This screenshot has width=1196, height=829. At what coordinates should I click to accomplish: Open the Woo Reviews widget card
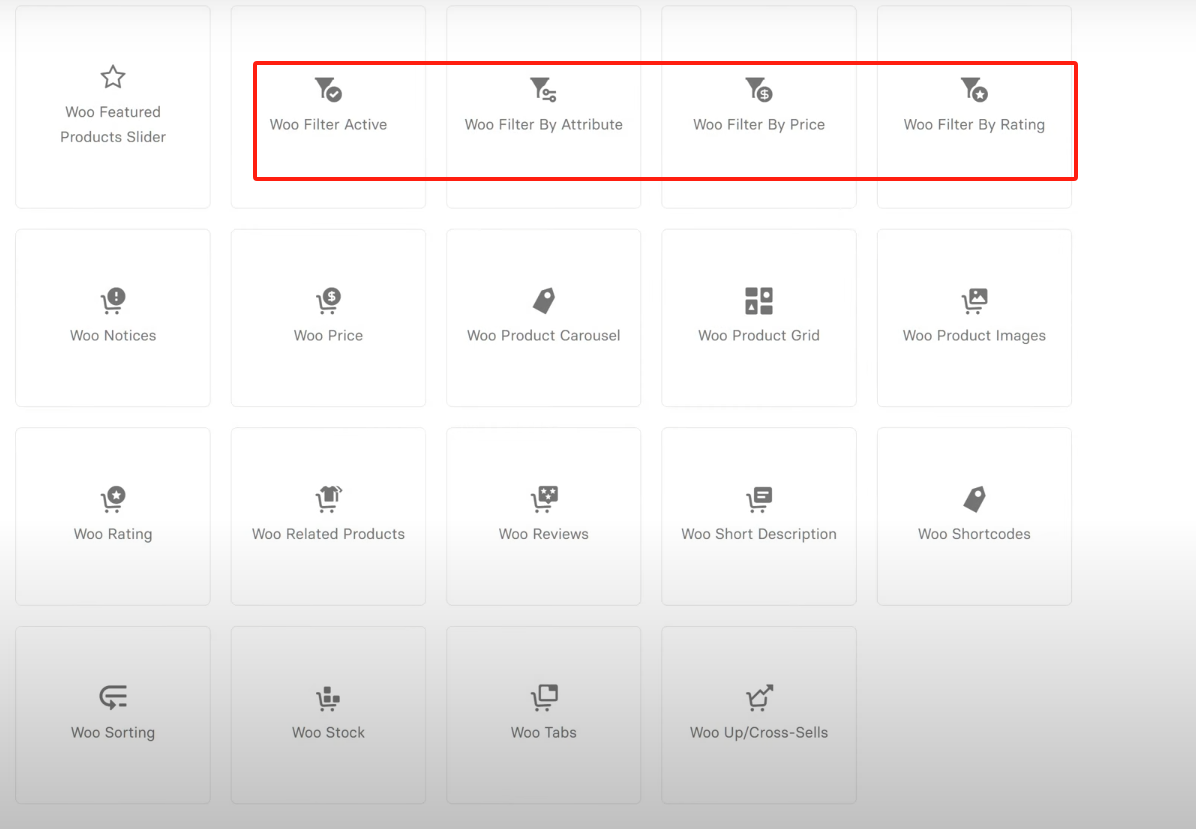click(x=544, y=516)
